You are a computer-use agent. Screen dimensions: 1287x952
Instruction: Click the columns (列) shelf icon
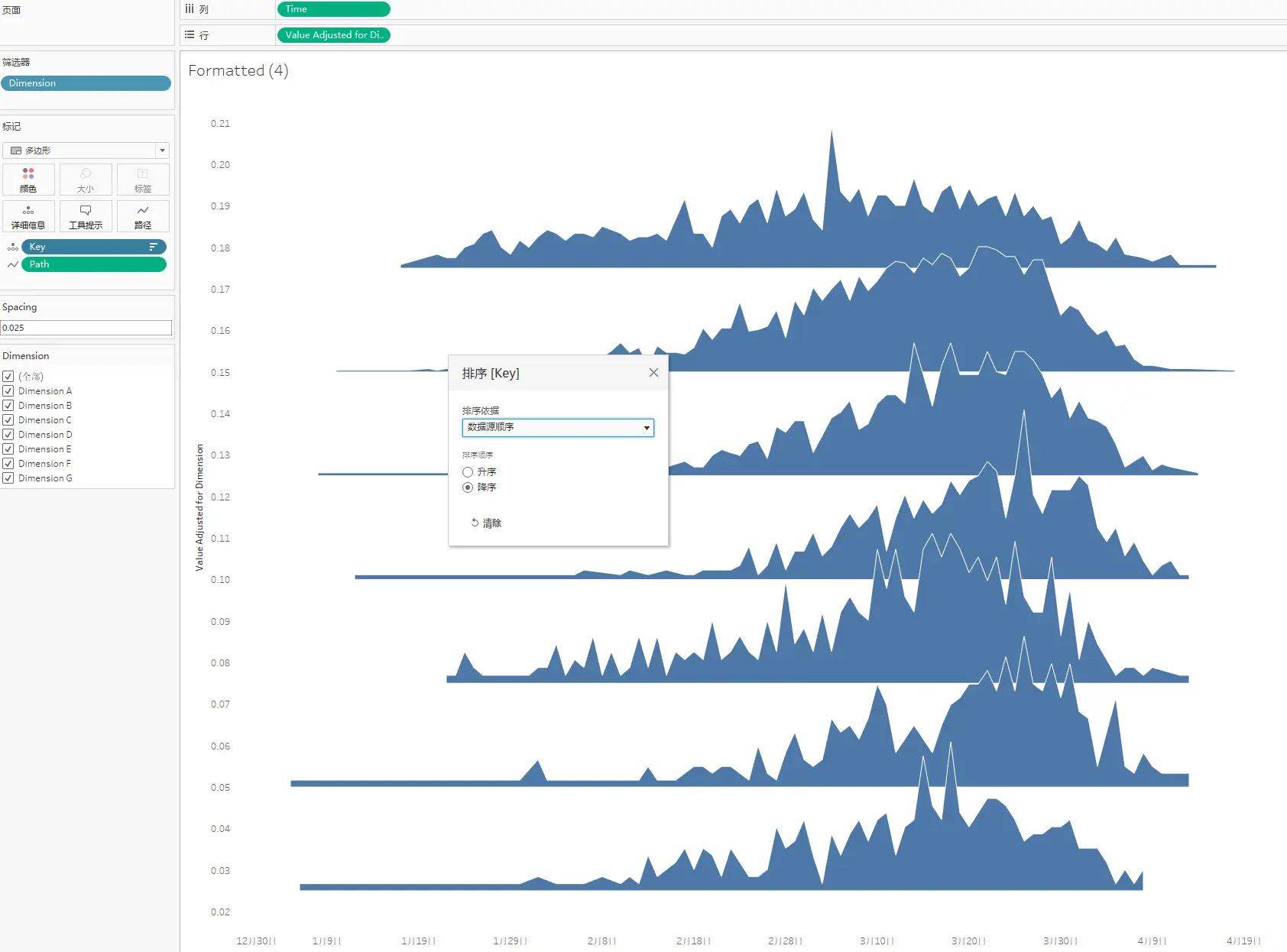click(190, 9)
